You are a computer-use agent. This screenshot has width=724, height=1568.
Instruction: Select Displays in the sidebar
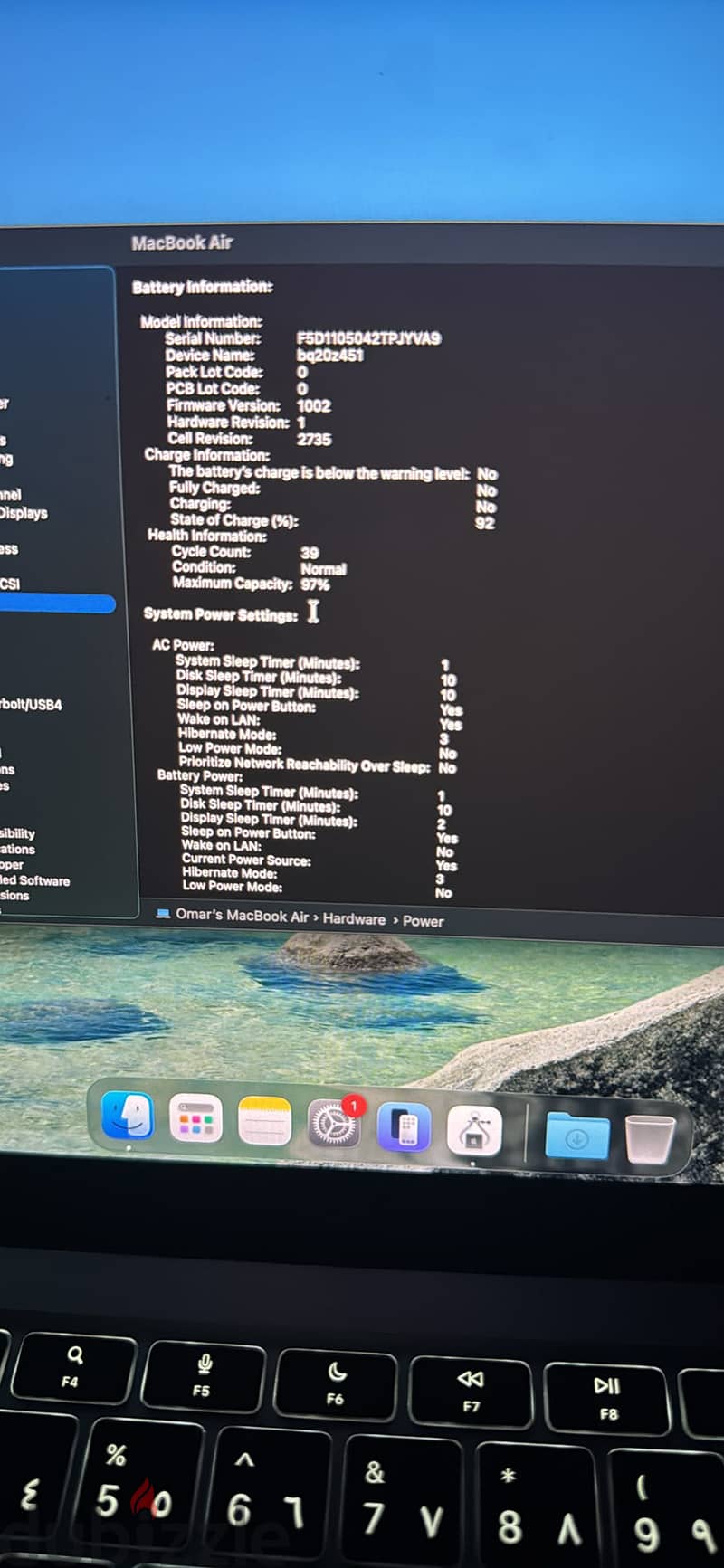tap(24, 513)
